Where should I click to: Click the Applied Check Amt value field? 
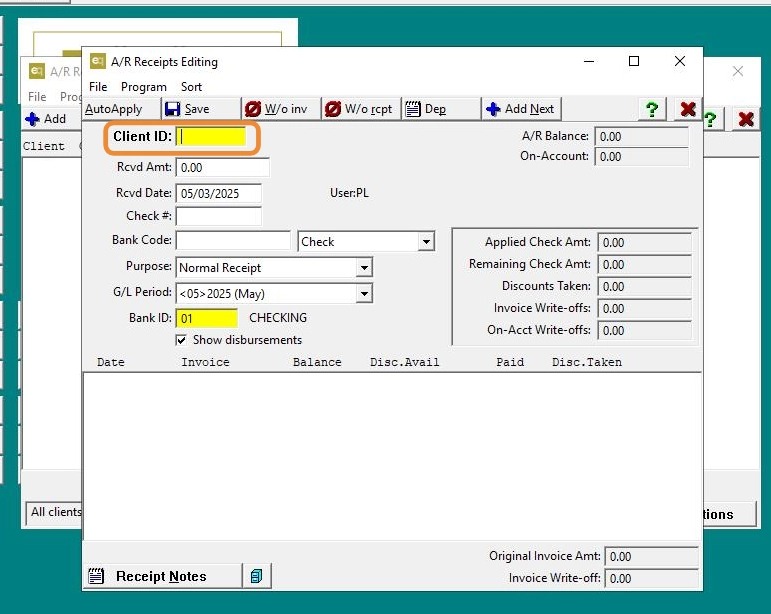645,242
